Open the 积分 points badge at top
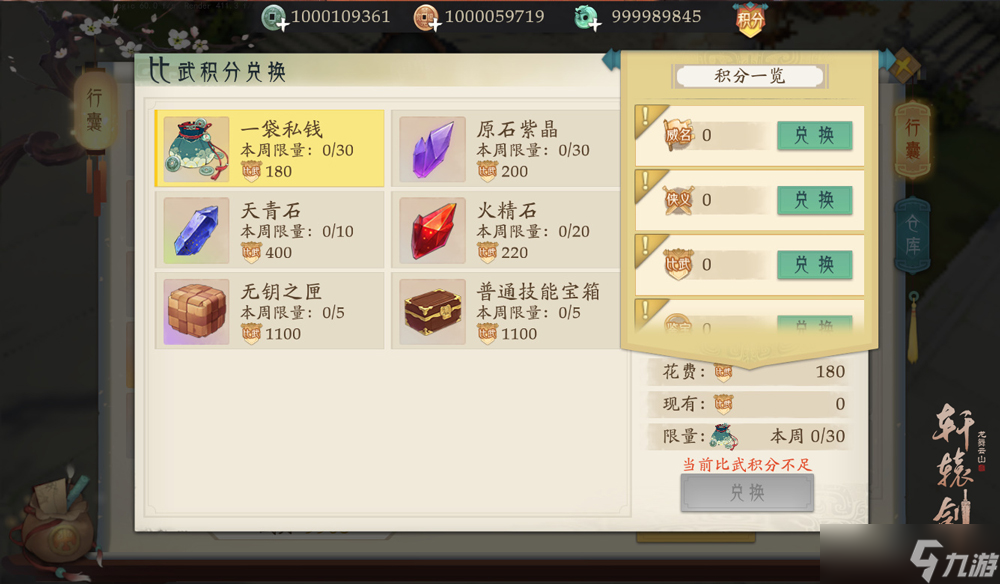The height and width of the screenshot is (584, 1000). pos(751,20)
